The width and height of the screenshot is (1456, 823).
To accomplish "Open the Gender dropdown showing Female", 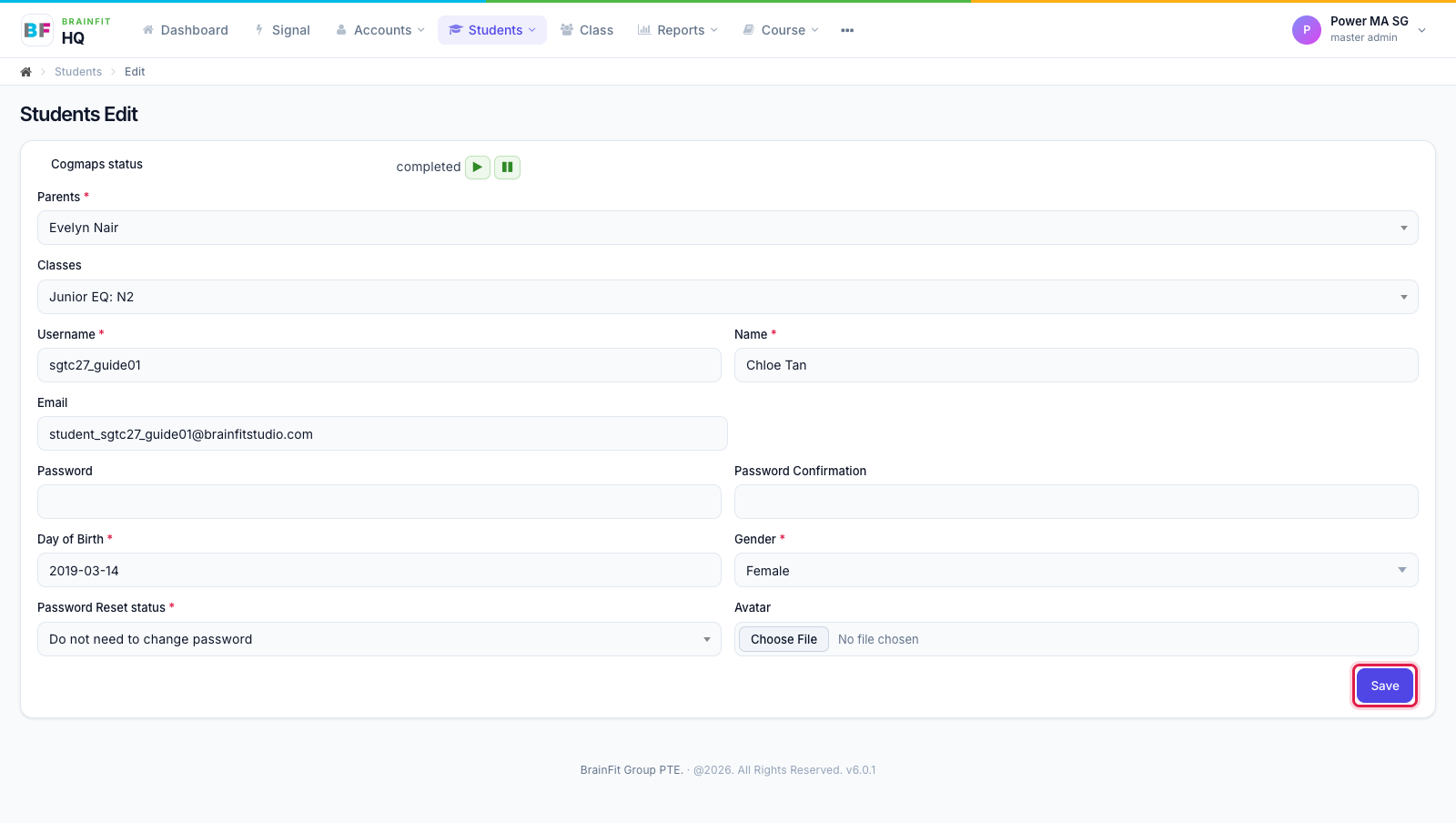I will point(1077,570).
